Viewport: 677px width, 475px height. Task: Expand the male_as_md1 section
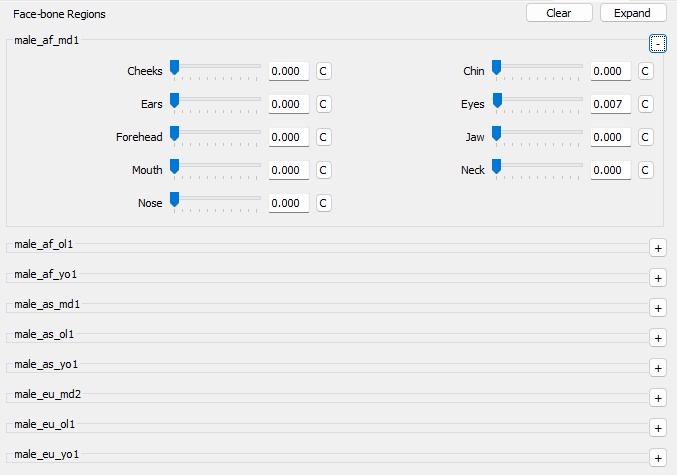point(657,308)
